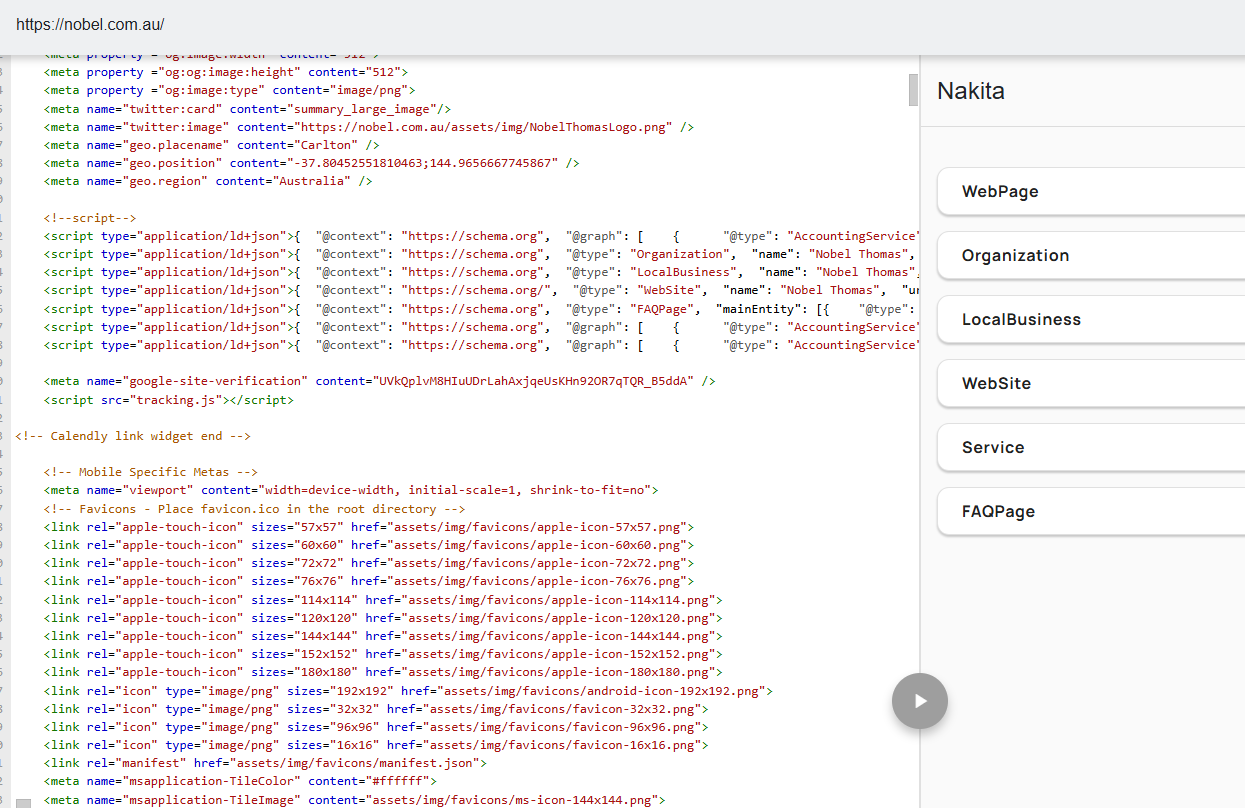Click the og:image:height 512 meta line

[x=226, y=72]
